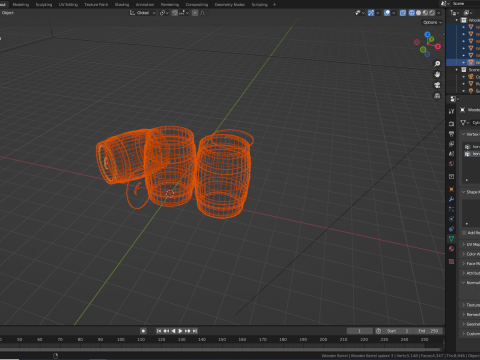480x360 pixels.
Task: Click the green Y axis on navigation gizmo
Action: click(x=431, y=39)
